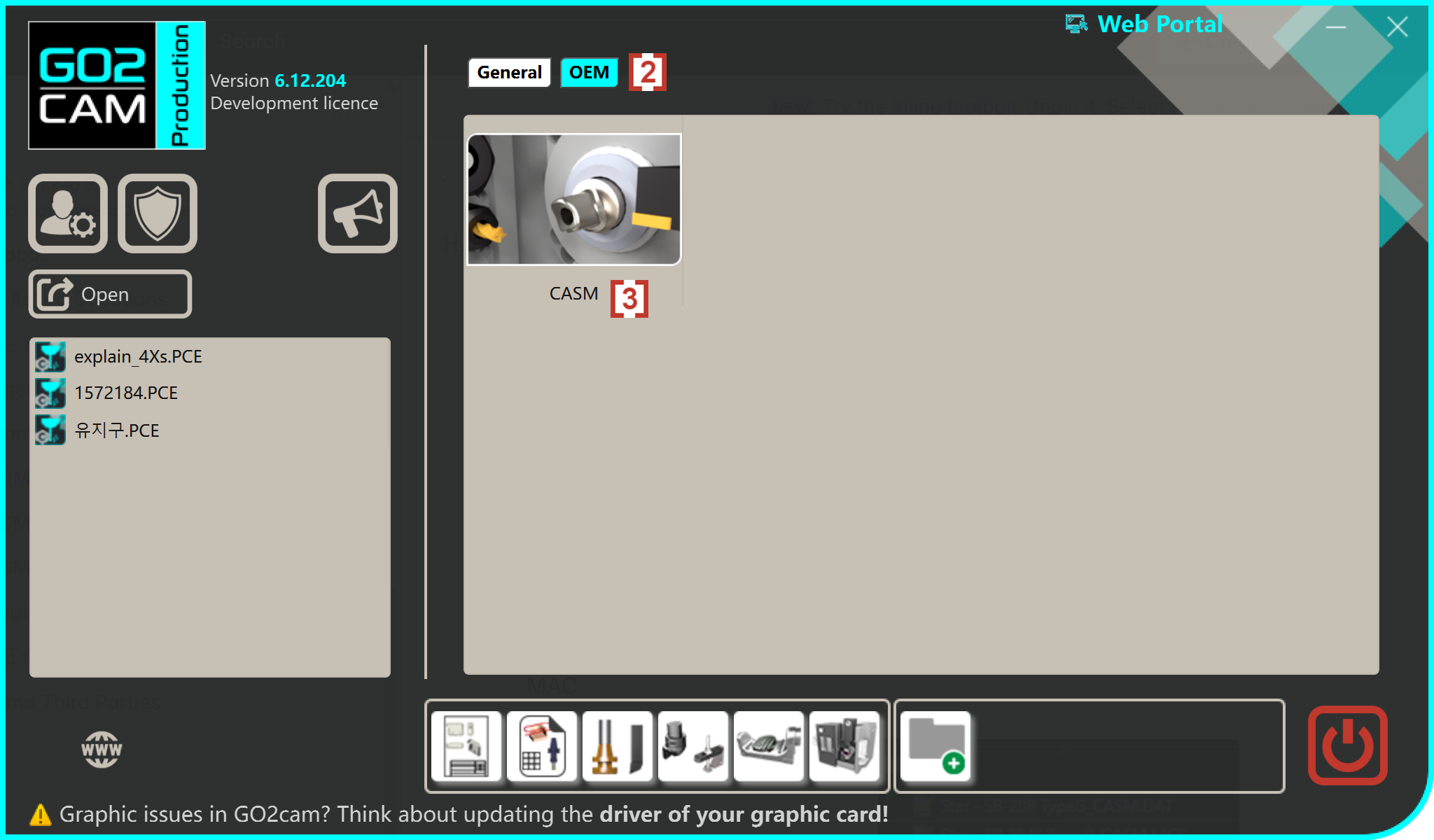Image resolution: width=1434 pixels, height=840 pixels.
Task: Click the Open file button
Action: pyautogui.click(x=110, y=294)
